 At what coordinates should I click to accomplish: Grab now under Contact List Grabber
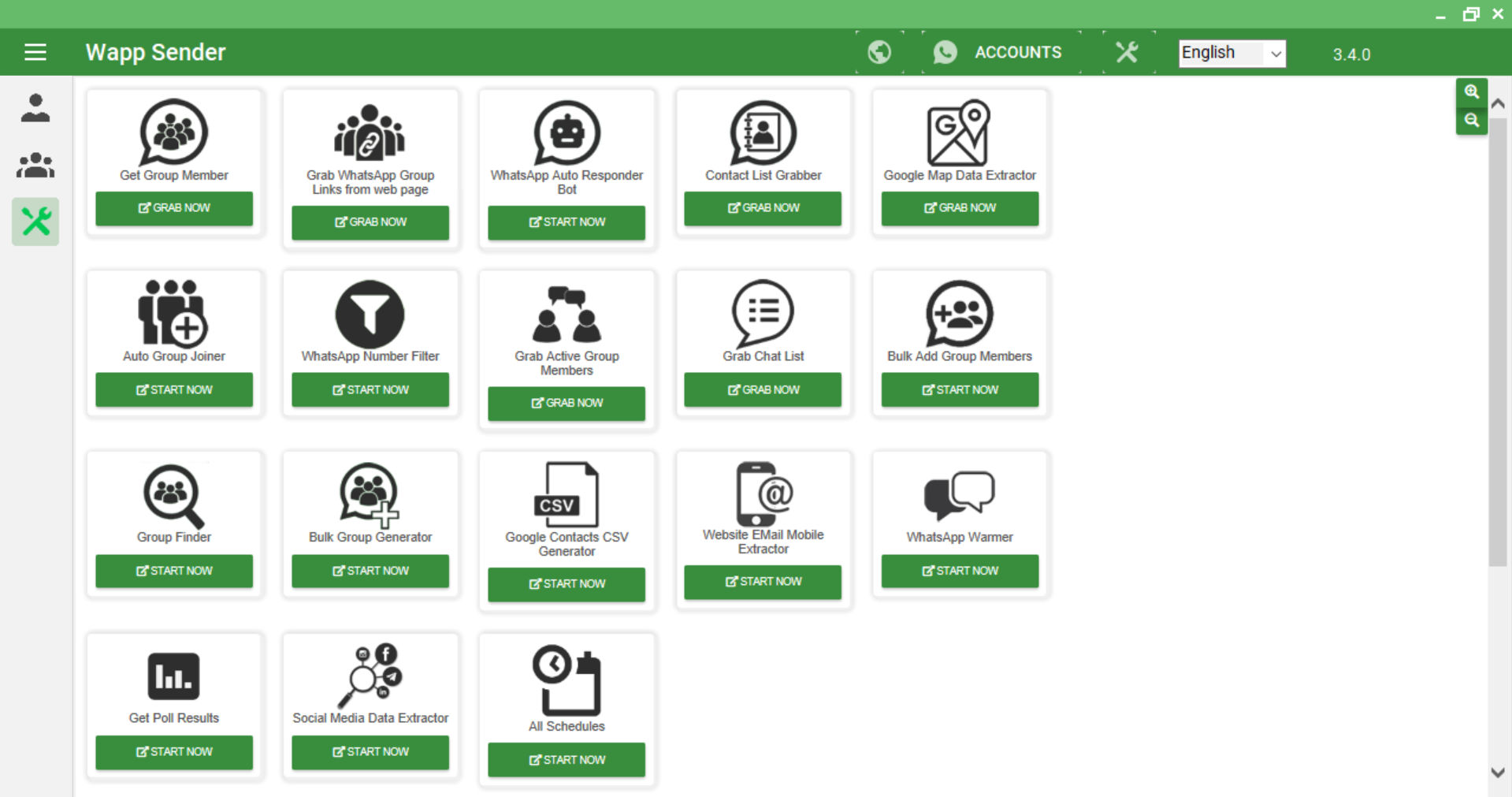pyautogui.click(x=763, y=208)
